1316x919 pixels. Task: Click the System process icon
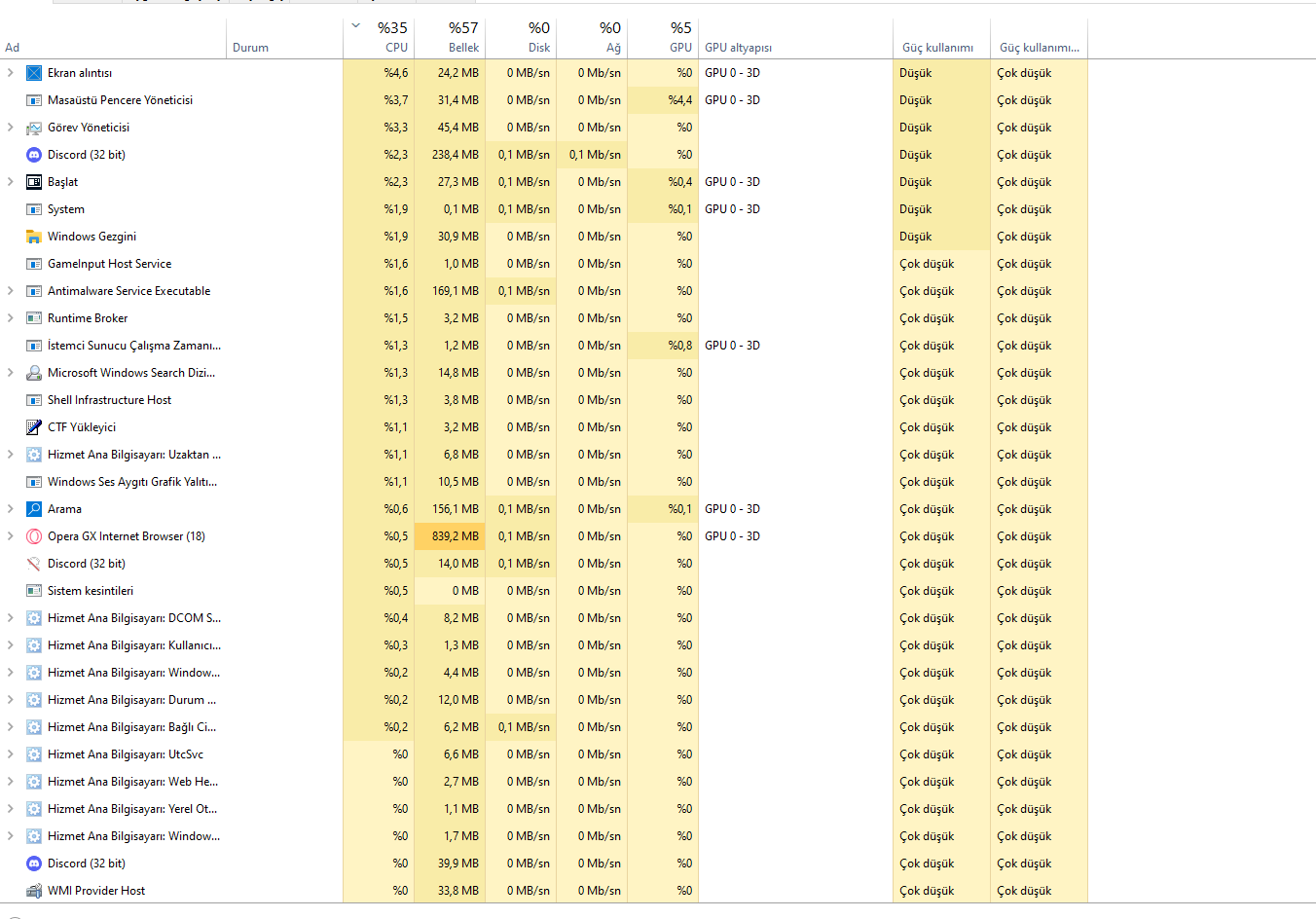[x=34, y=209]
